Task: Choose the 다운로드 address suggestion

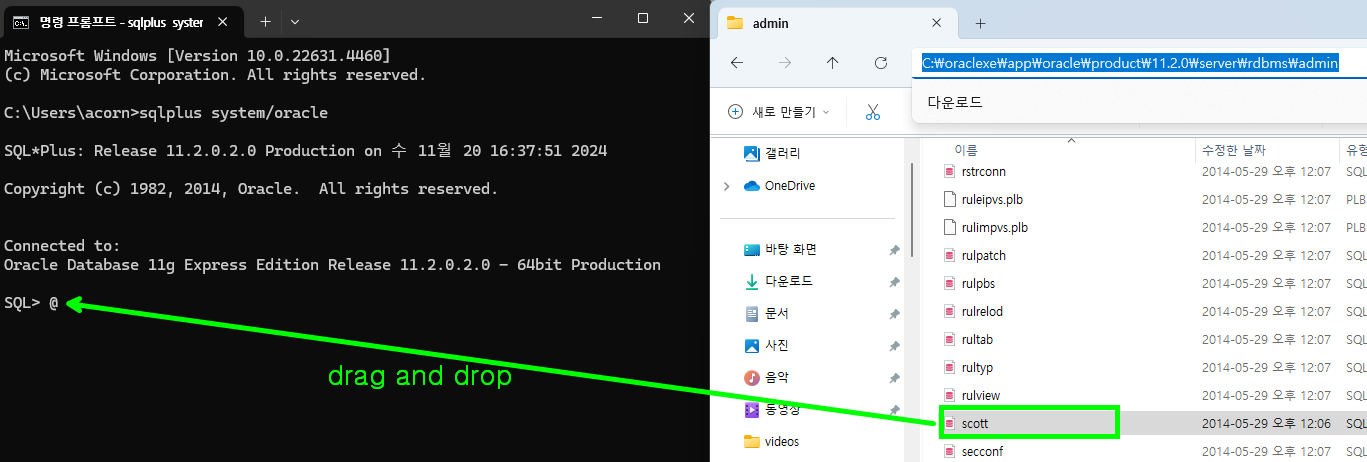Action: coord(955,102)
